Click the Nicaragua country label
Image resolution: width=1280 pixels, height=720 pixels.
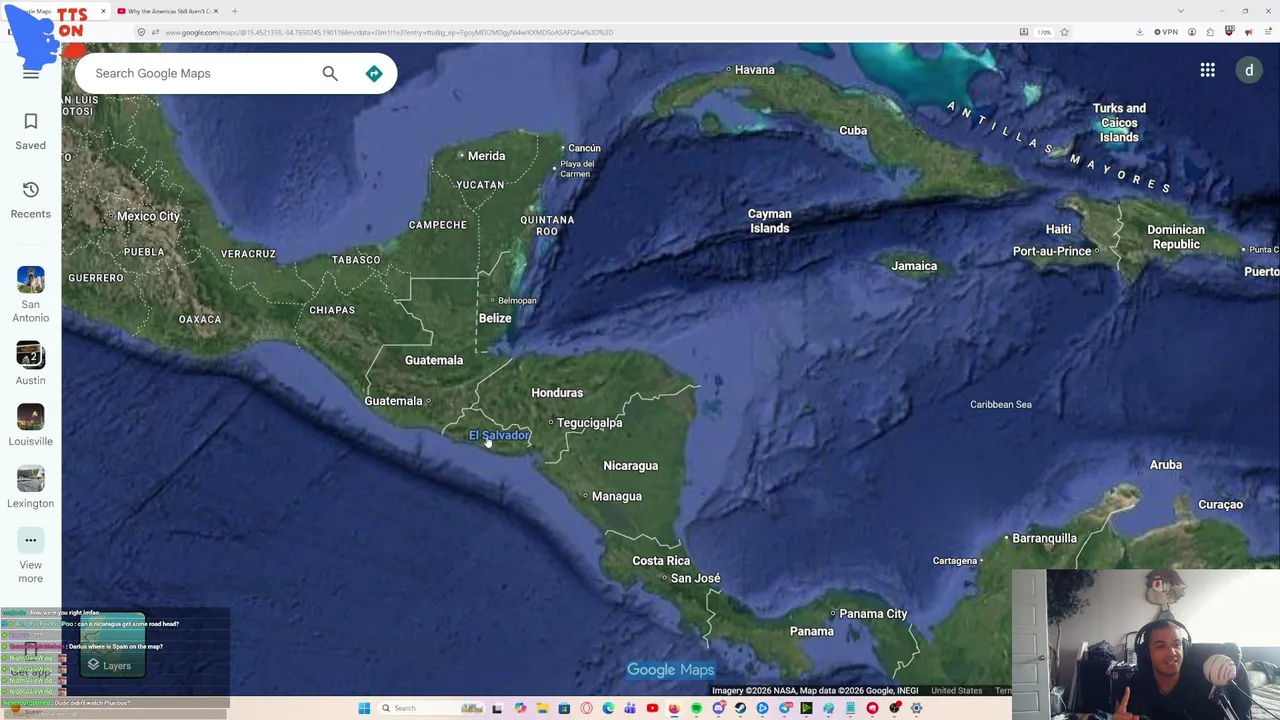(x=631, y=466)
